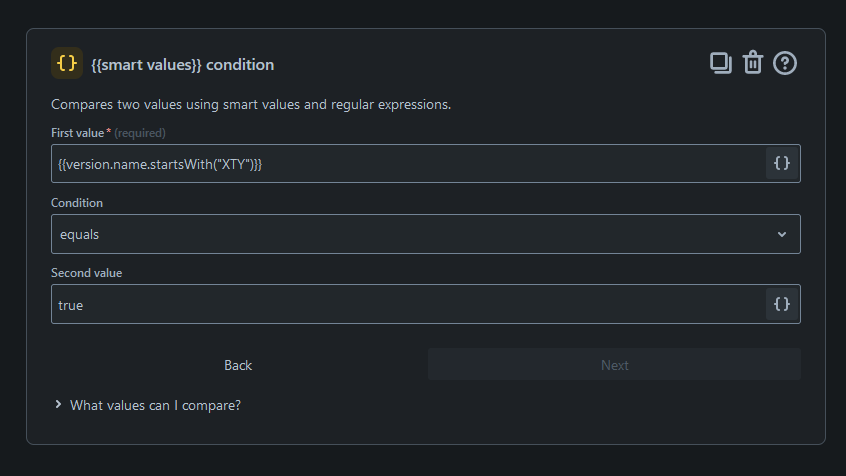Expand "What values can I compare?" section
The image size is (846, 476).
(155, 405)
